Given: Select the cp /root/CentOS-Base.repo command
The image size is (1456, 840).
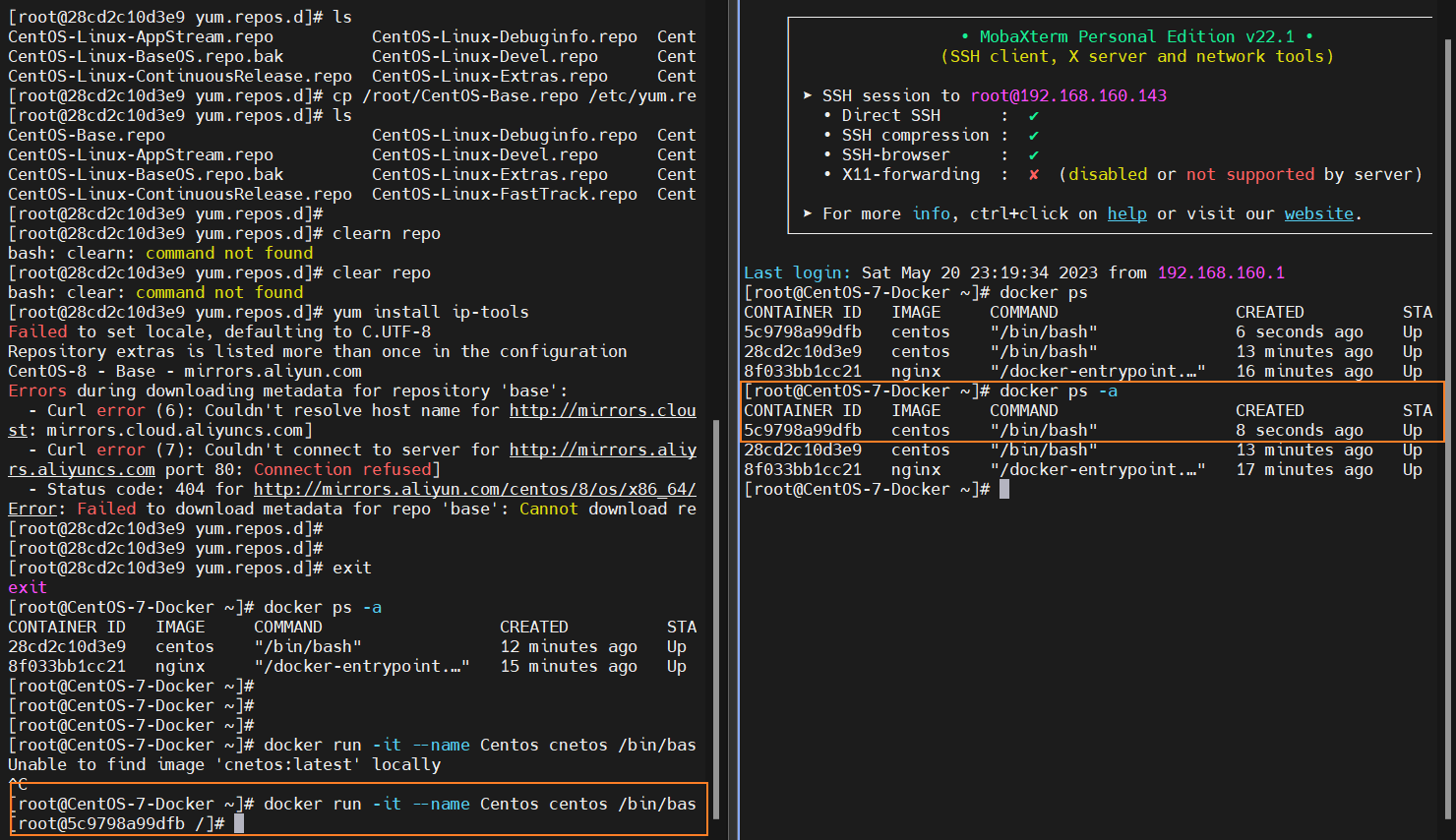Looking at the screenshot, I should click(x=515, y=95).
